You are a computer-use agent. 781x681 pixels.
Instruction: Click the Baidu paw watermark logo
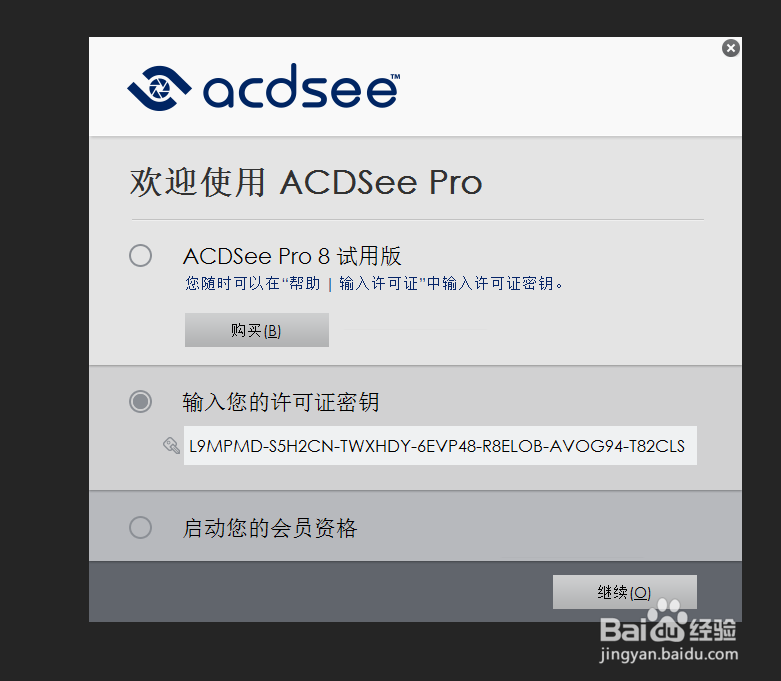point(668,621)
